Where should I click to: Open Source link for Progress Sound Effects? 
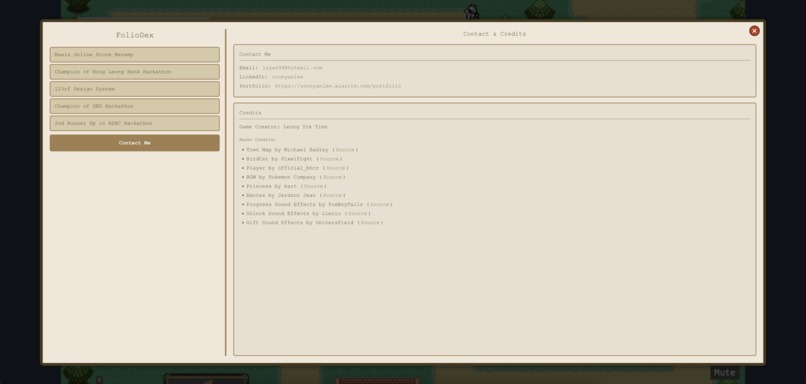click(x=379, y=205)
